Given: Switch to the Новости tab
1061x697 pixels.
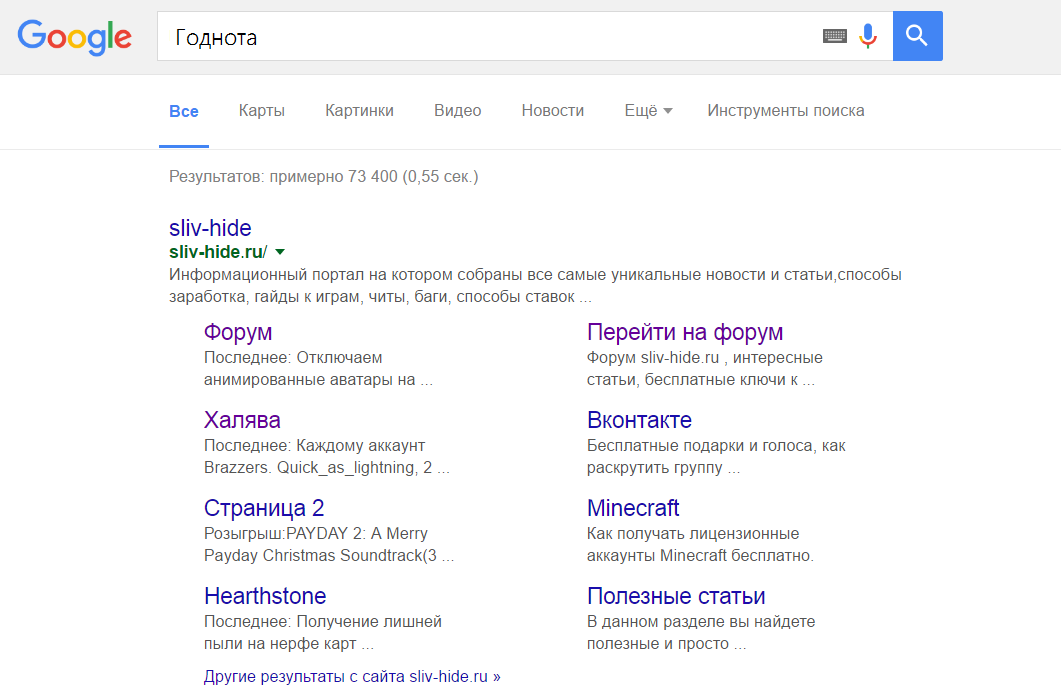Looking at the screenshot, I should (552, 110).
